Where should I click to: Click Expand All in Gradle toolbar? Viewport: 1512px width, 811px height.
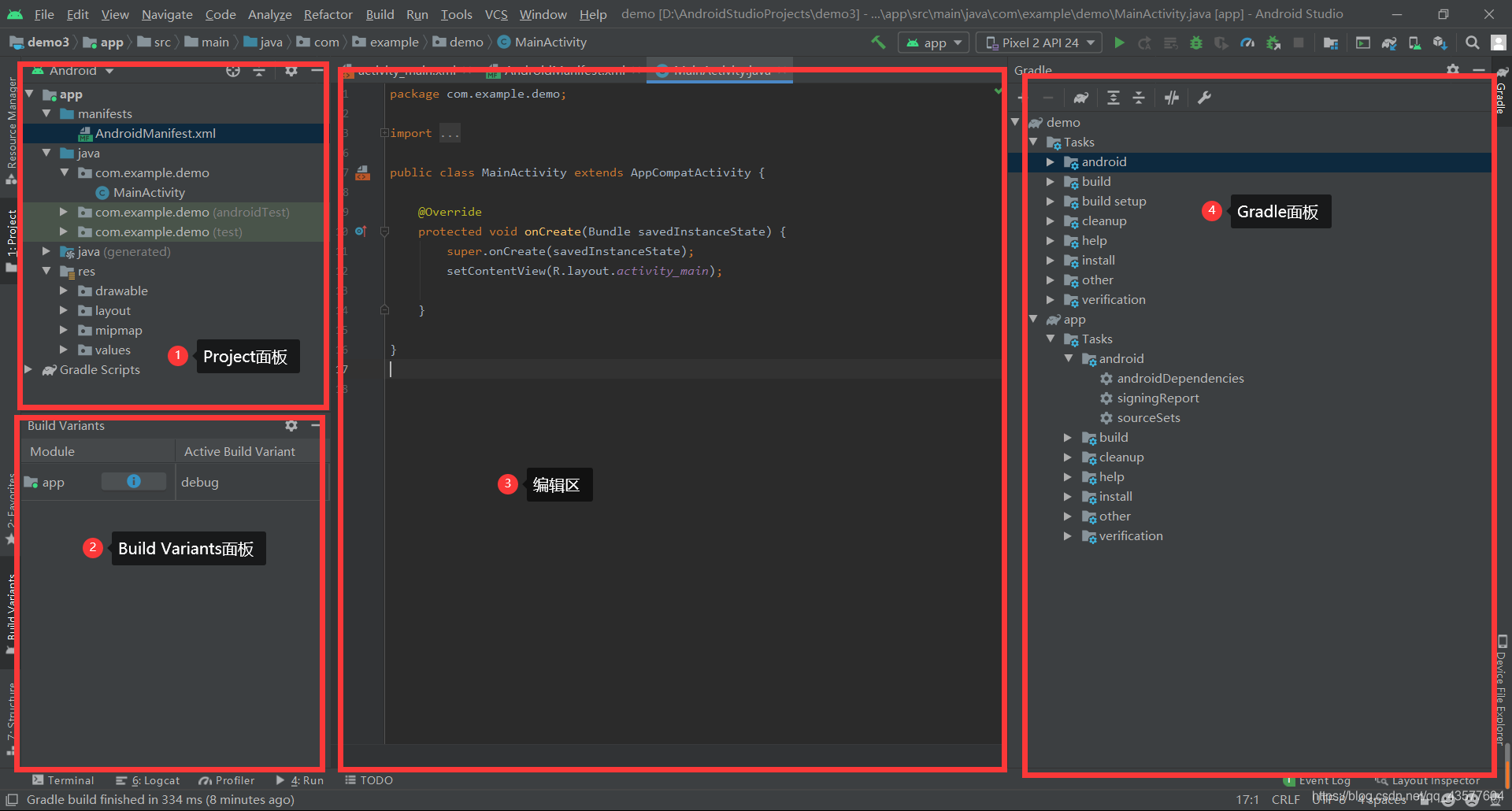1113,98
